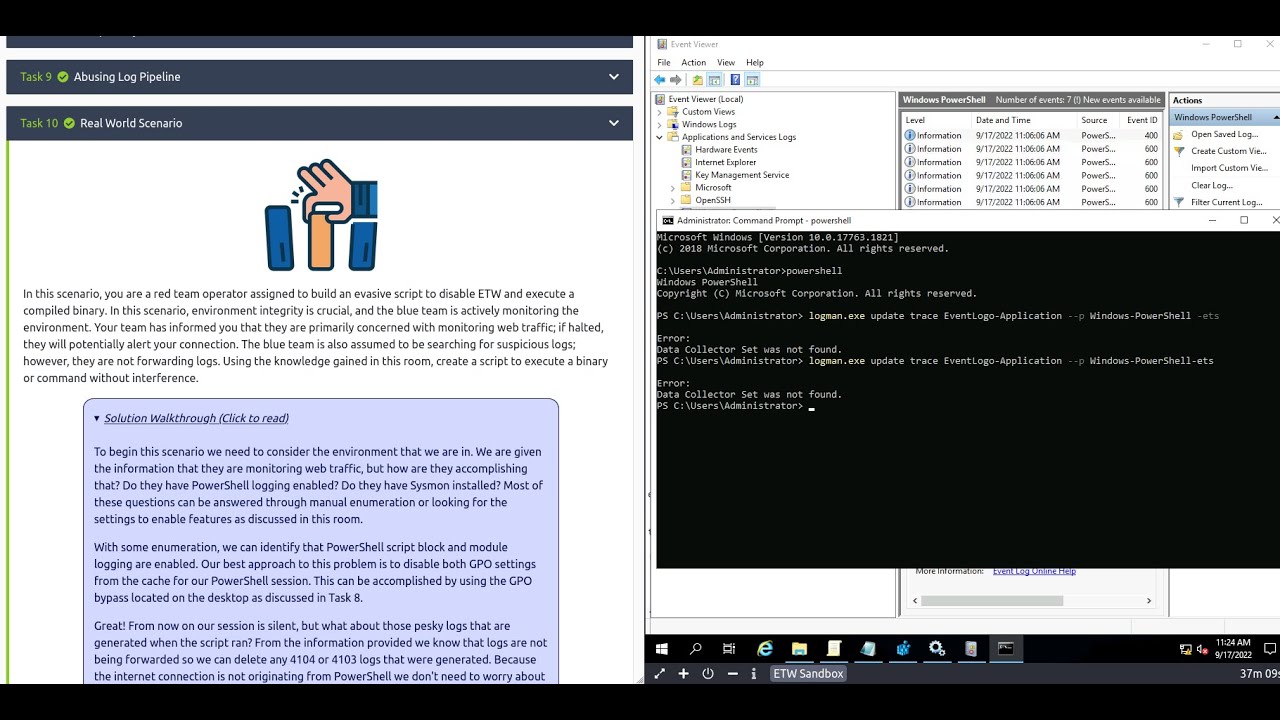This screenshot has height=720, width=1280.
Task: Toggle Show/Hide Action Pane toolbar icon
Action: pos(752,80)
